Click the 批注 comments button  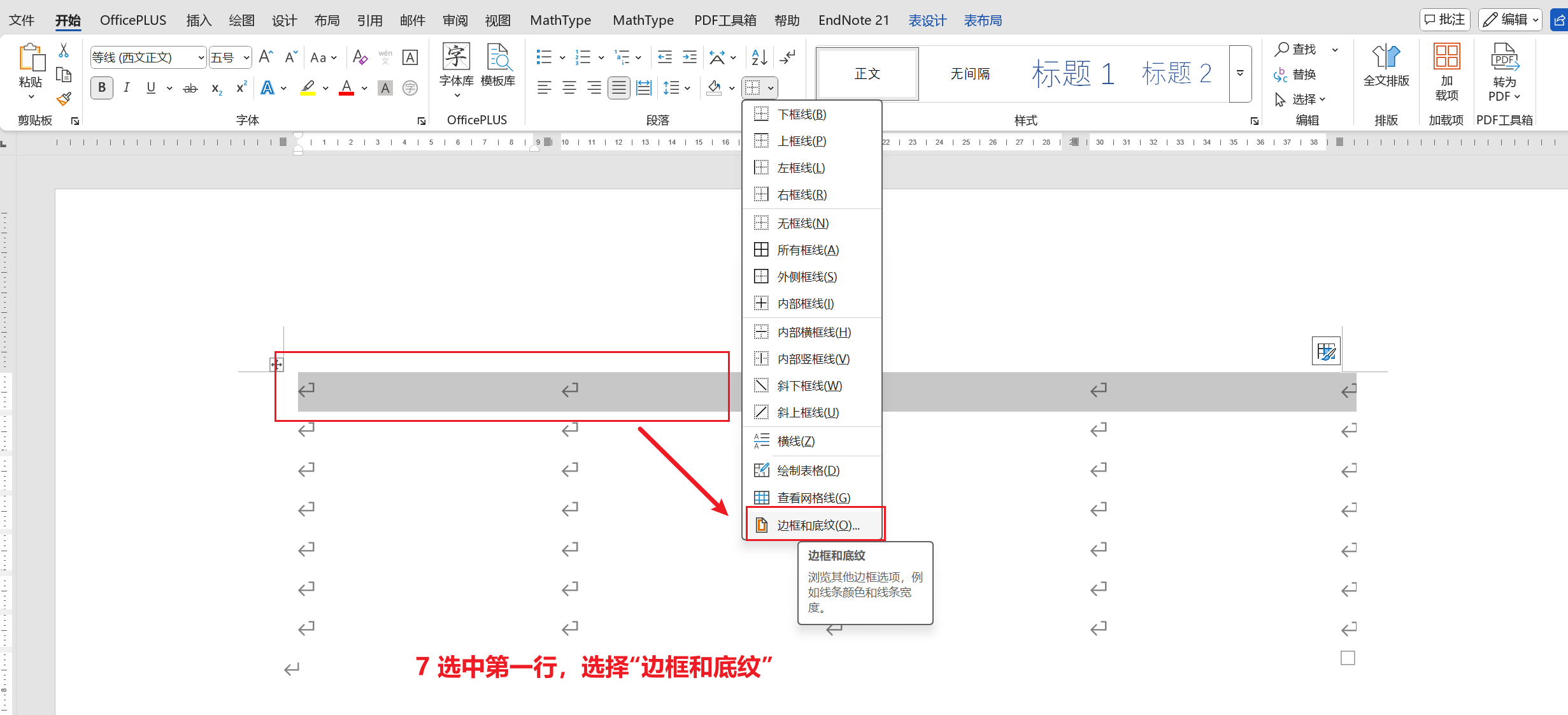click(x=1444, y=20)
